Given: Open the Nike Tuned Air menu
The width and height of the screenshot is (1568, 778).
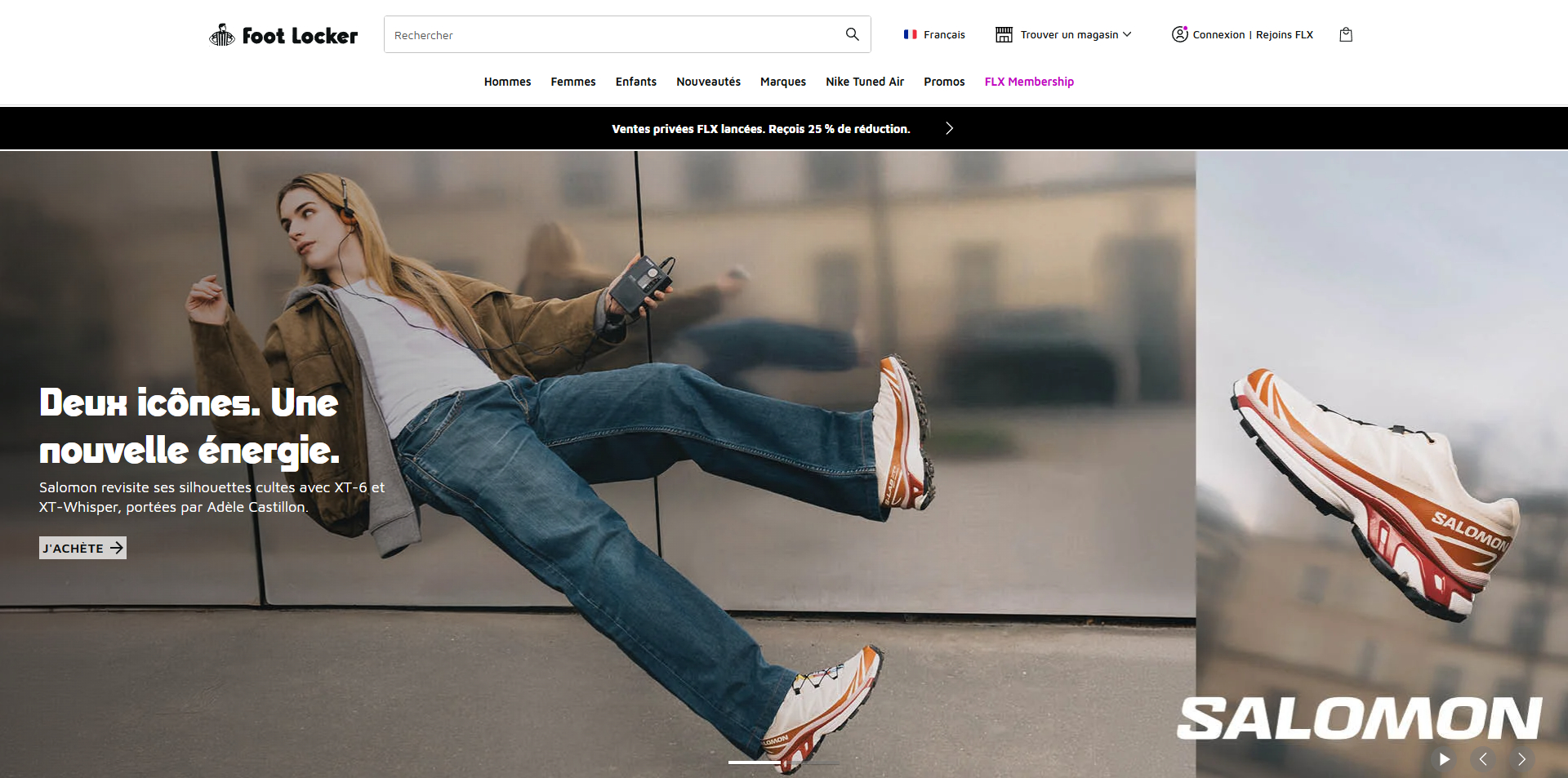Looking at the screenshot, I should [865, 82].
